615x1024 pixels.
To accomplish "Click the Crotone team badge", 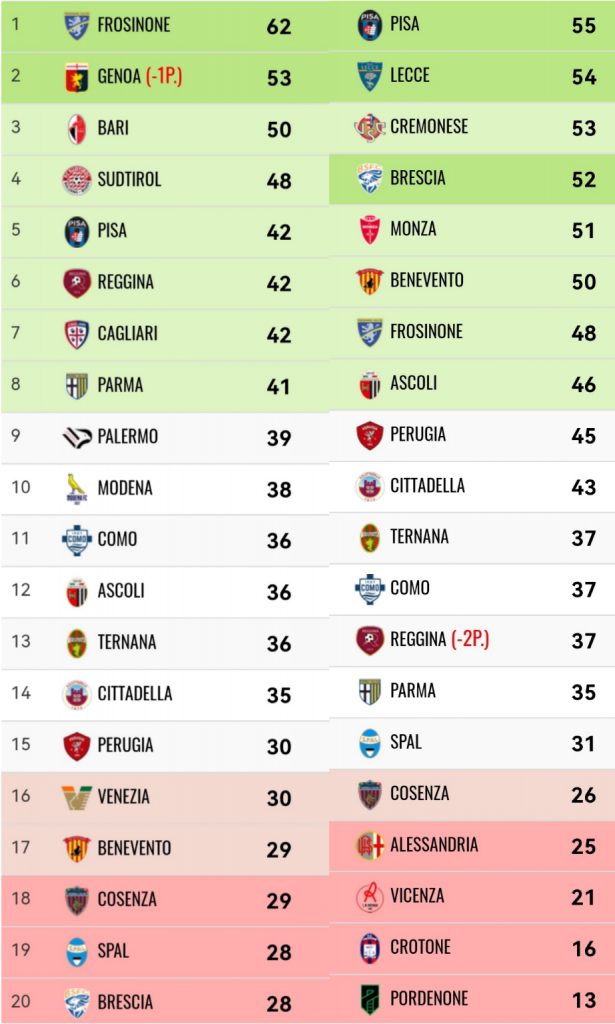I will (x=370, y=948).
